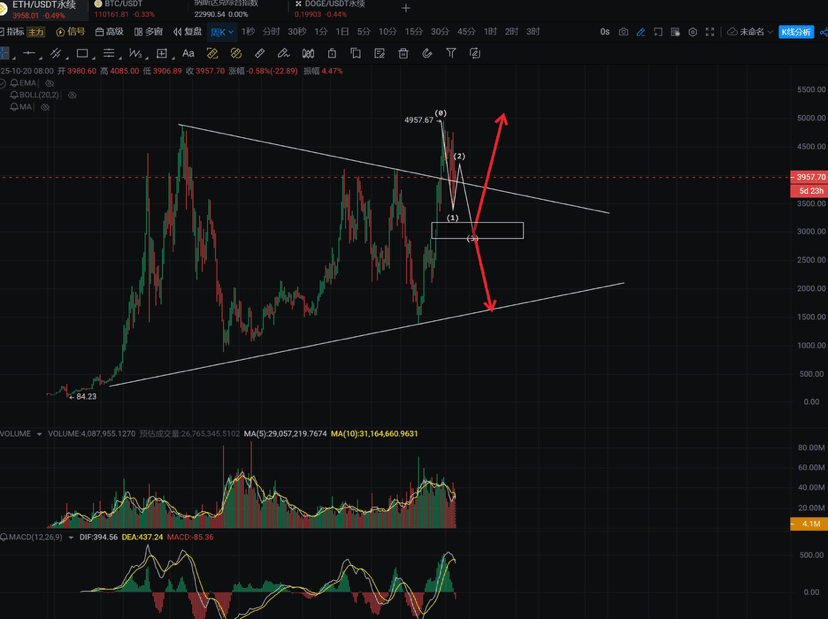The image size is (828, 619).
Task: Click the trash icon to delete drawings
Action: coord(402,53)
